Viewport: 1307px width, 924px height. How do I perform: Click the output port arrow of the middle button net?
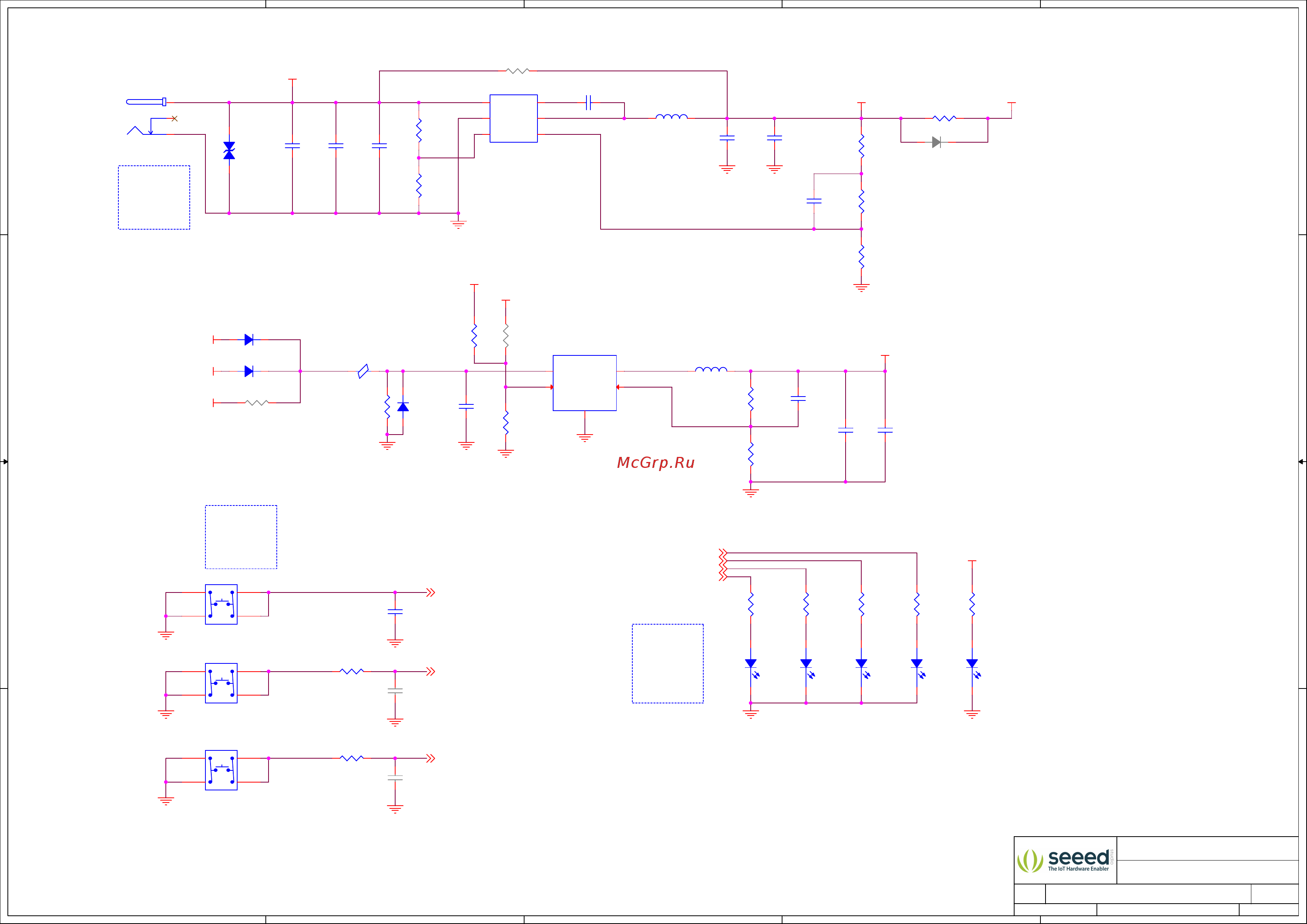431,671
